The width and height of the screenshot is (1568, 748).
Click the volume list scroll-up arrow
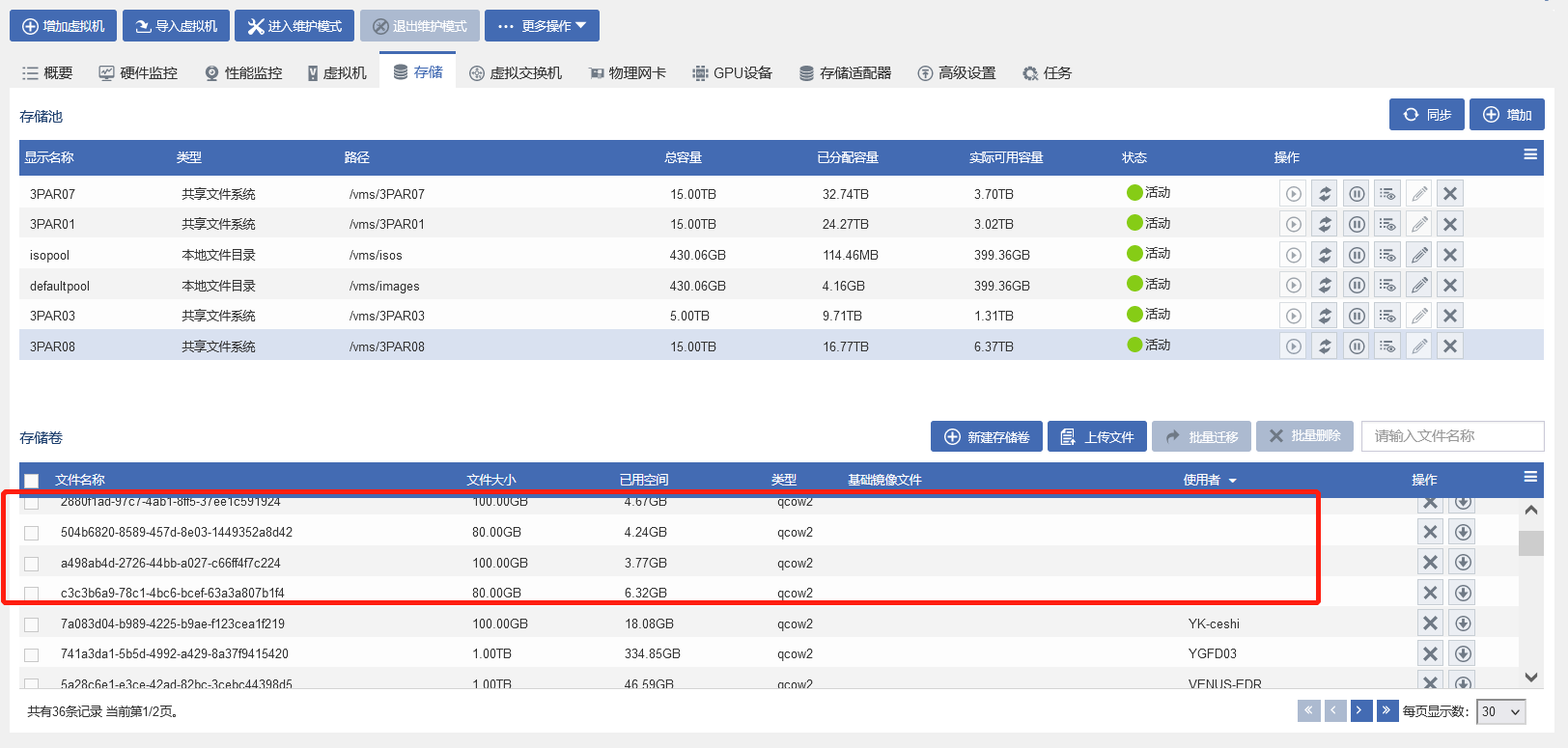pyautogui.click(x=1531, y=510)
